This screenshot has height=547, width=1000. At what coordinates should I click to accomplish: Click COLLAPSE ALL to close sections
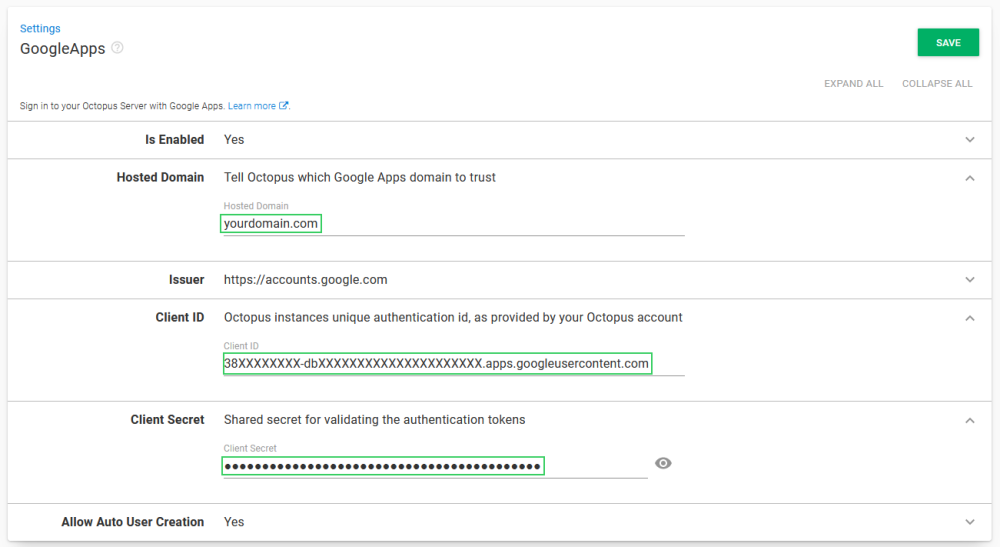pyautogui.click(x=937, y=84)
